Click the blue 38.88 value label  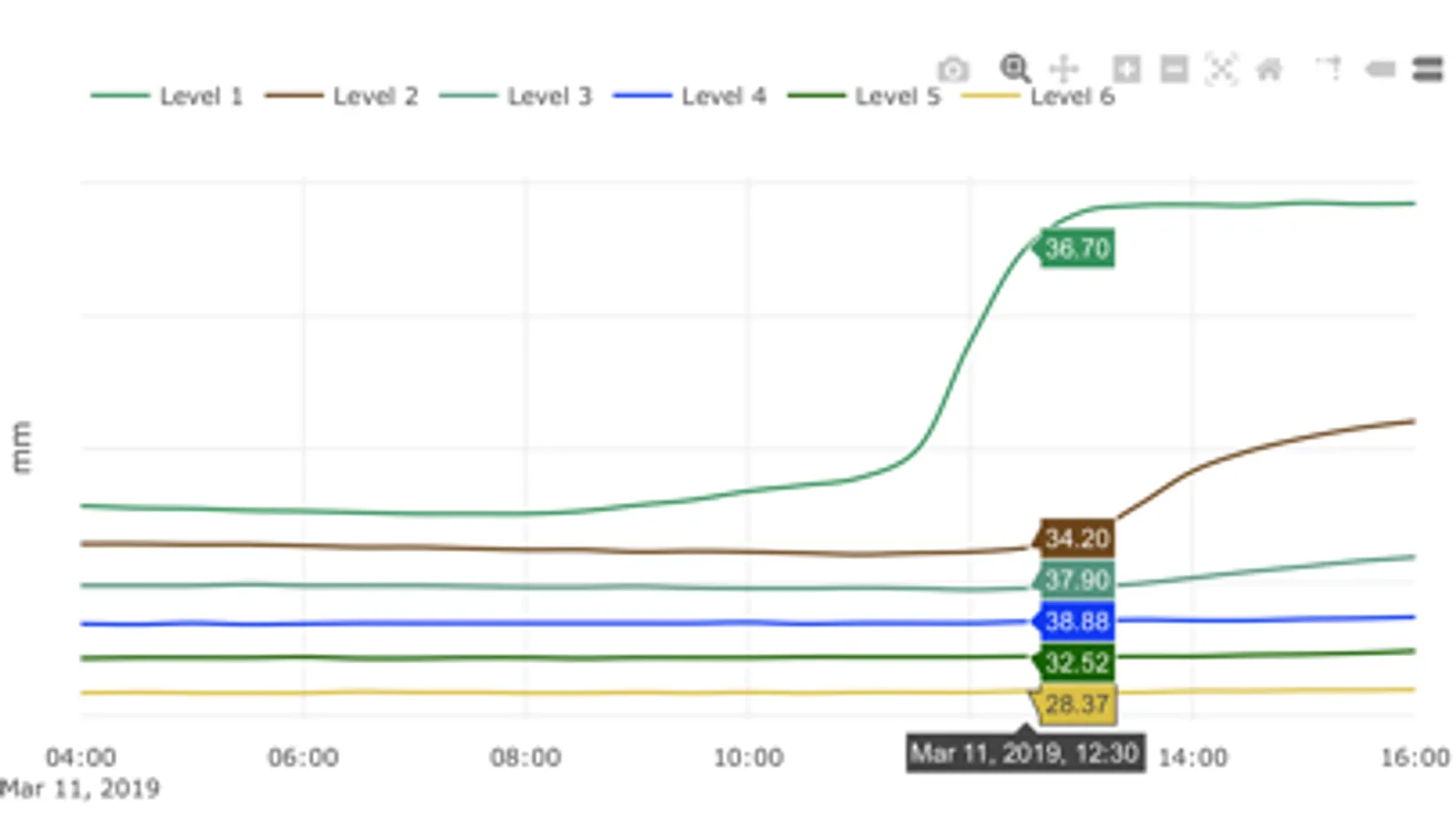click(1074, 621)
